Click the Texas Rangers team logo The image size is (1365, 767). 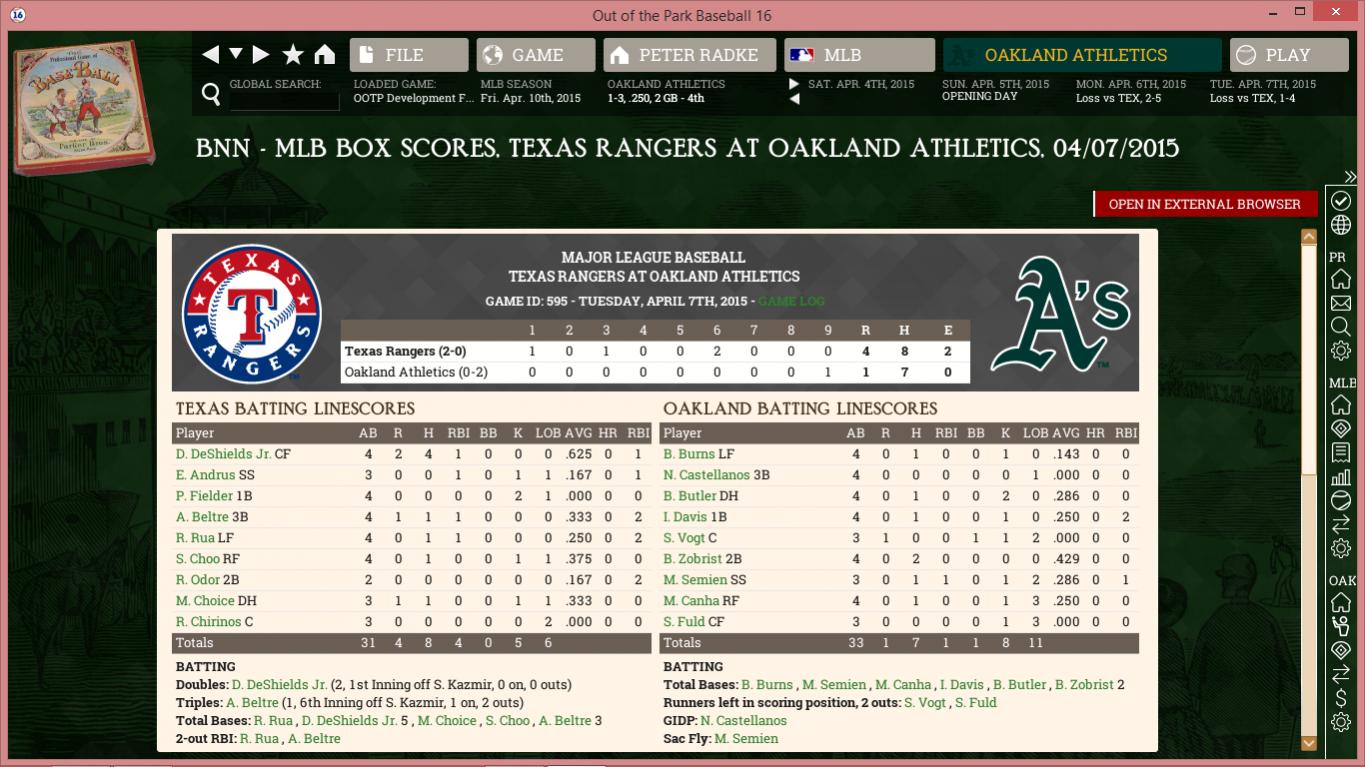tap(252, 314)
